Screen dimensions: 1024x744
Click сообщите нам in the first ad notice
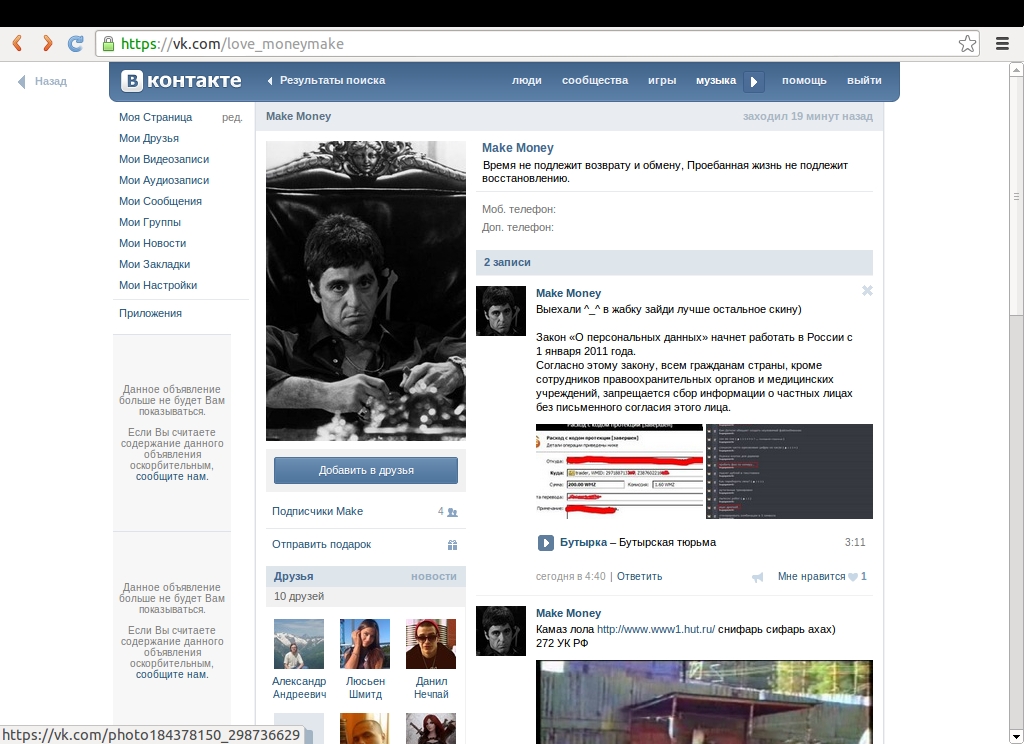[172, 476]
